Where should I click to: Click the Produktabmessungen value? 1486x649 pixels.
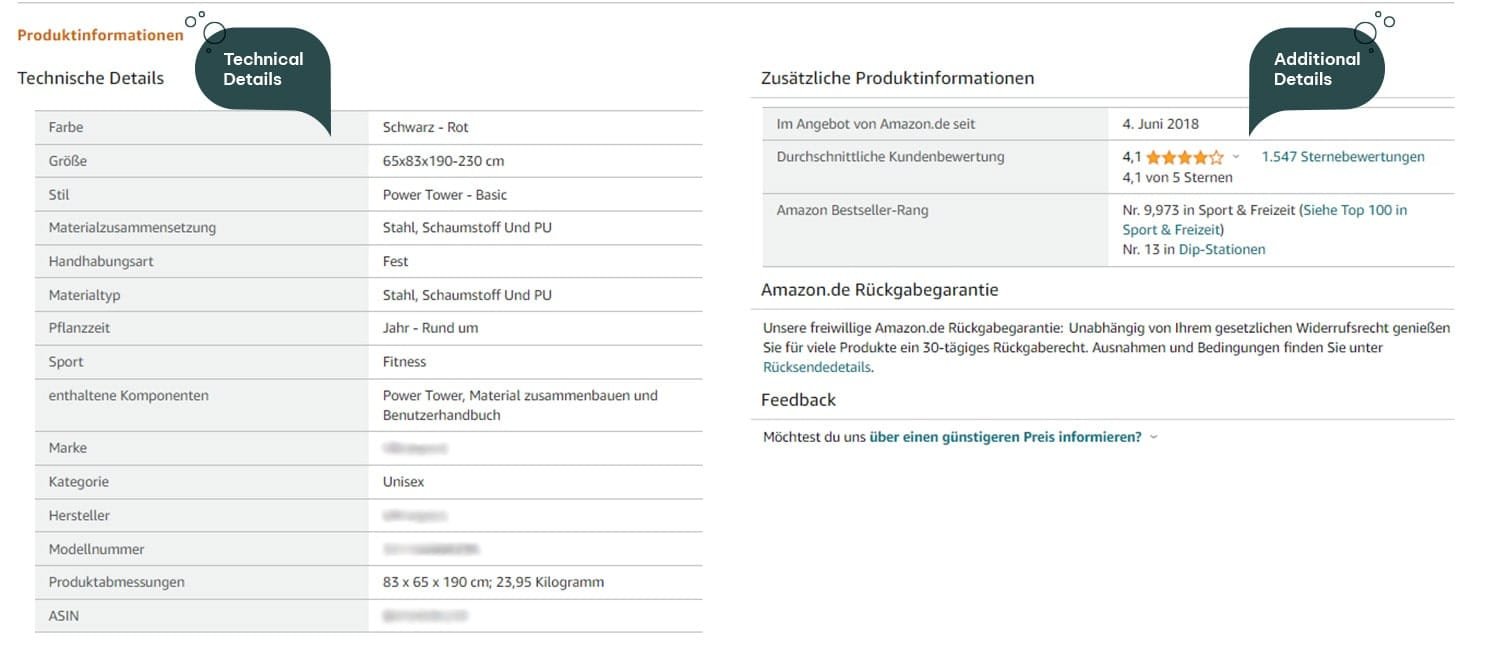[493, 582]
